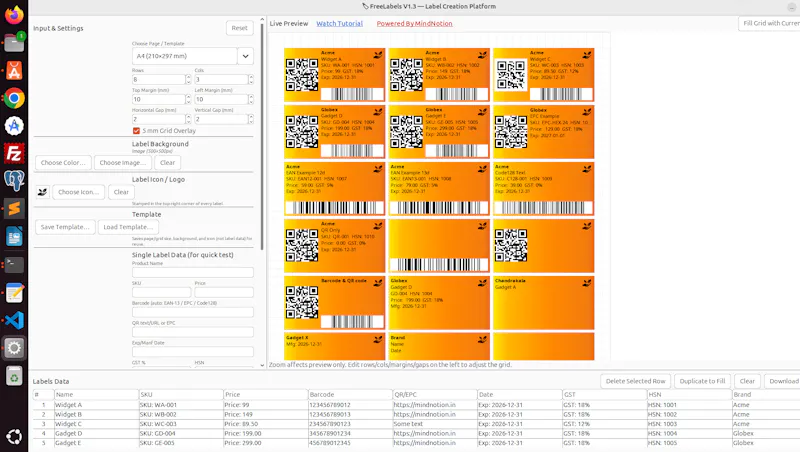The width and height of the screenshot is (800, 452).
Task: Click the Download button
Action: [x=783, y=381]
